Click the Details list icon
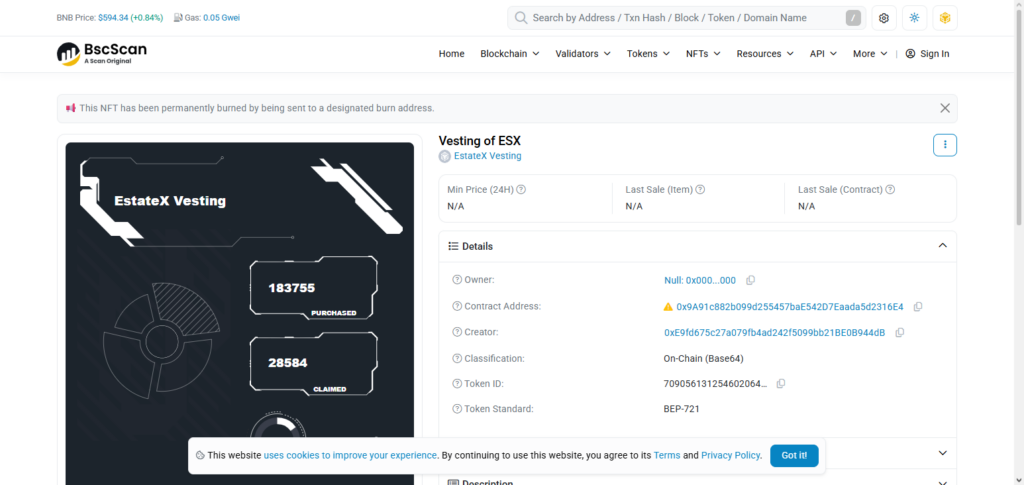 pyautogui.click(x=453, y=246)
